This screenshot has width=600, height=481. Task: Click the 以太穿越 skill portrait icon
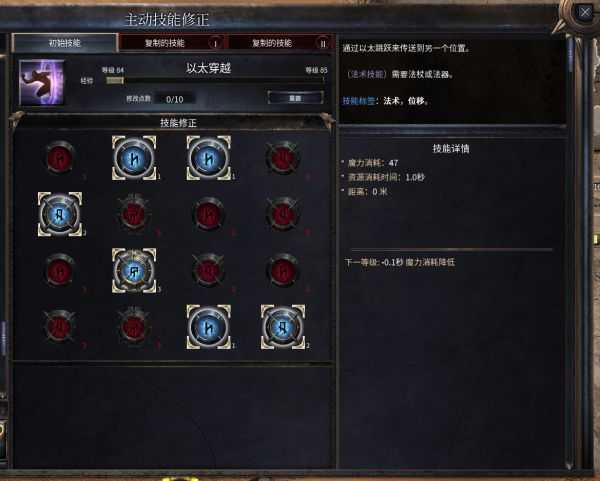tap(42, 82)
